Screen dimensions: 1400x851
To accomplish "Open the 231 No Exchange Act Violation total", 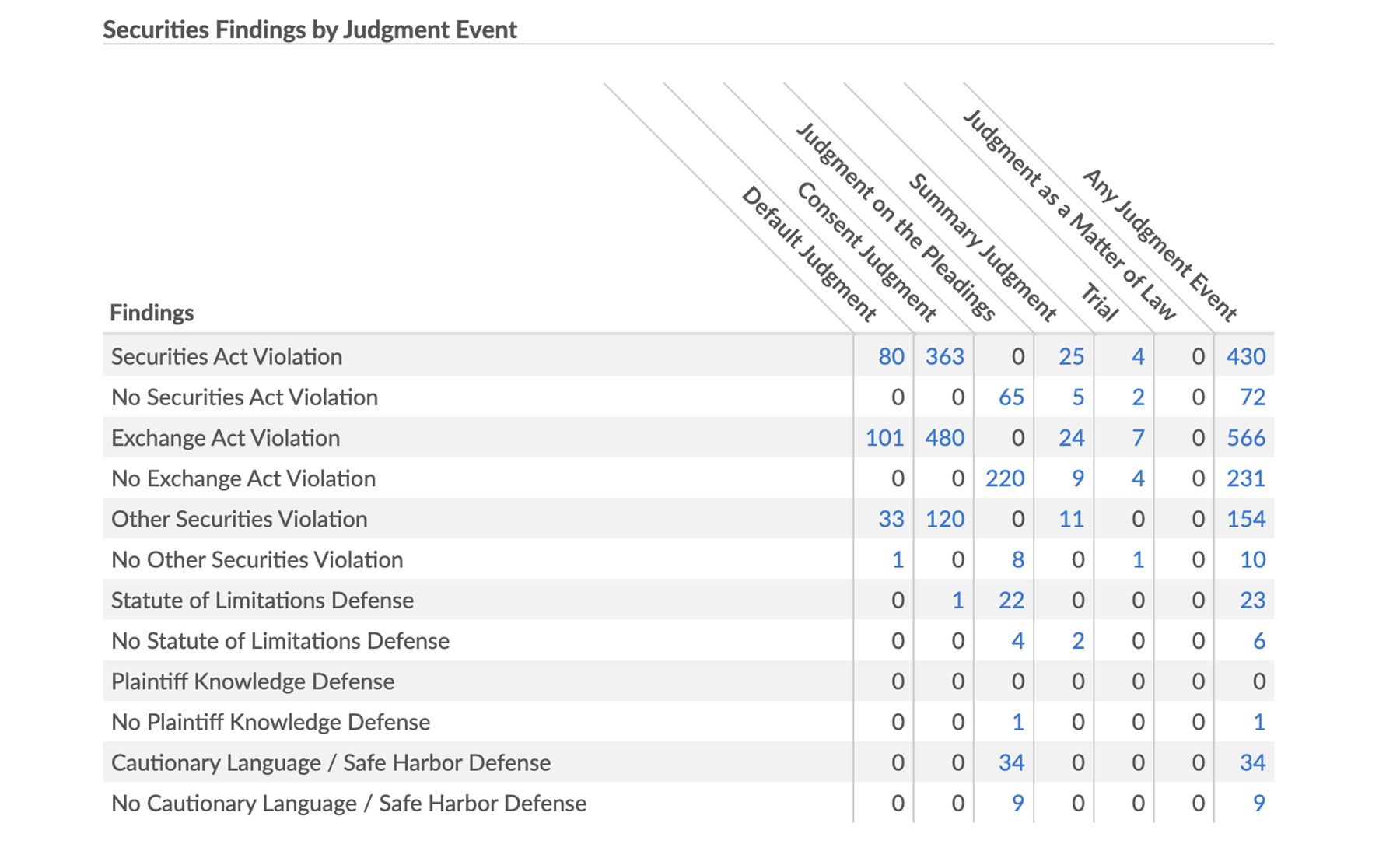I will click(x=1246, y=478).
